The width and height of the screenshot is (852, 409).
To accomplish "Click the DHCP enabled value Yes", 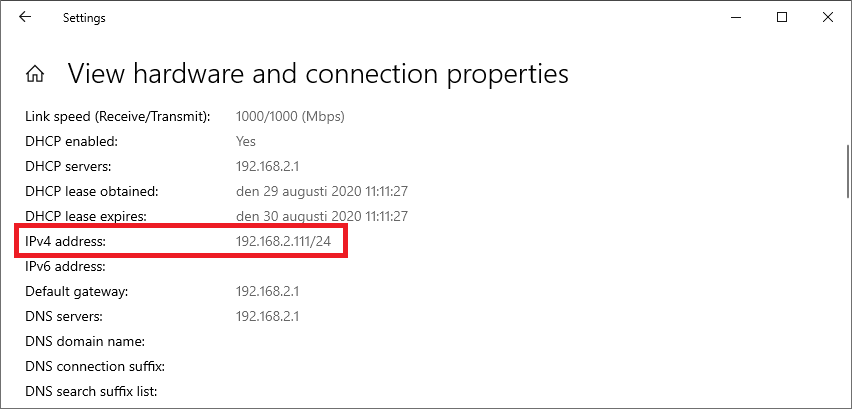I will point(246,142).
